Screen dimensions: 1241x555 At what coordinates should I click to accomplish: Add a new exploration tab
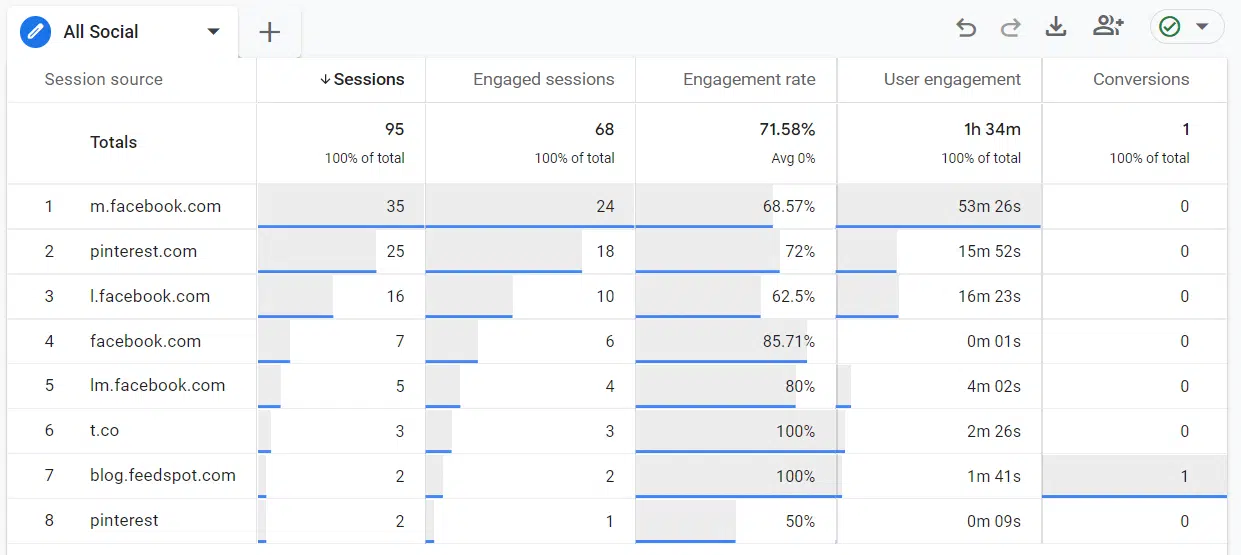point(269,32)
